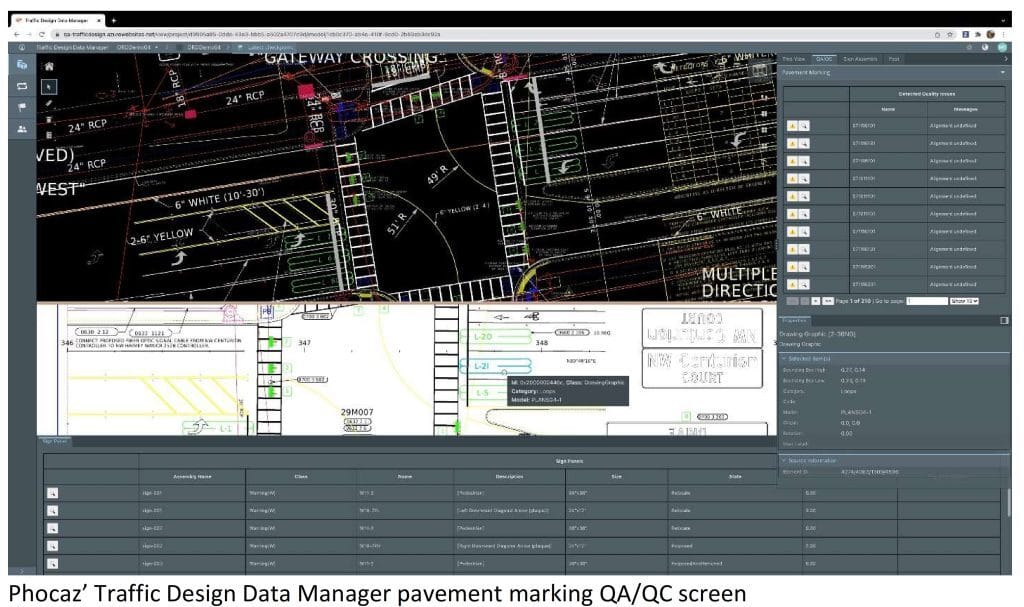The width and height of the screenshot is (1024, 607).
Task: Expand the Pavement Marking dropdown
Action: pos(1002,72)
